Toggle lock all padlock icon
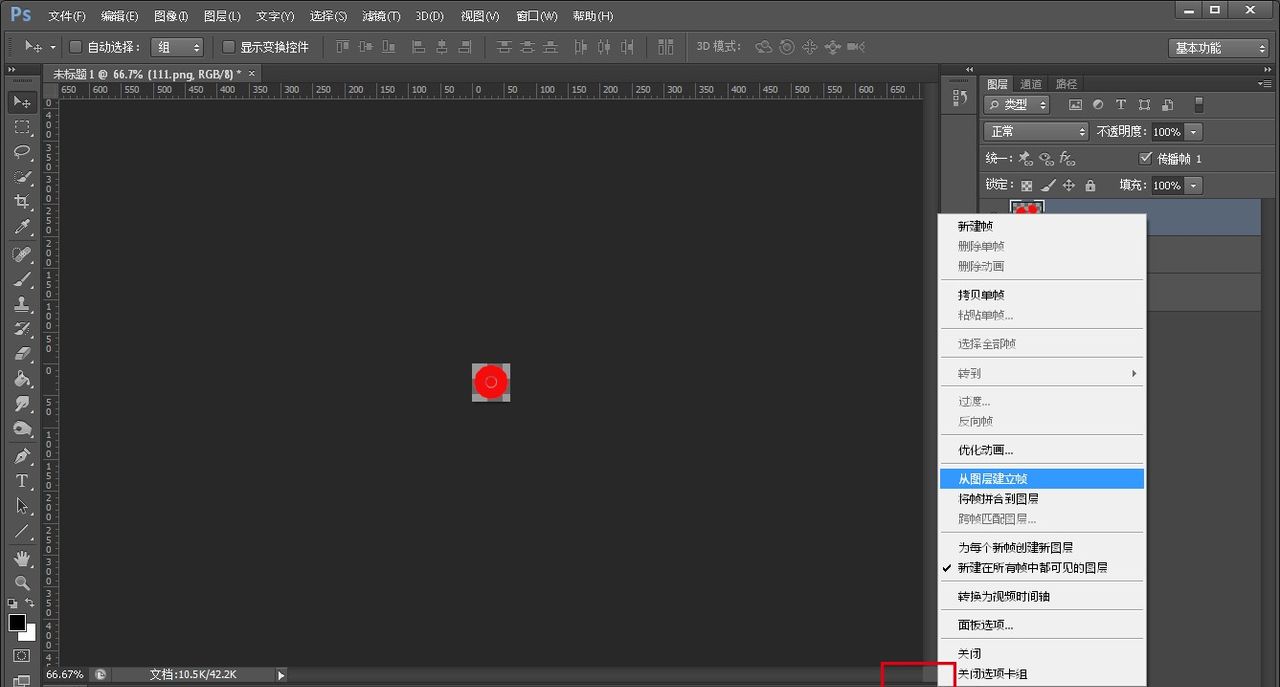The image size is (1280, 687). [1090, 185]
